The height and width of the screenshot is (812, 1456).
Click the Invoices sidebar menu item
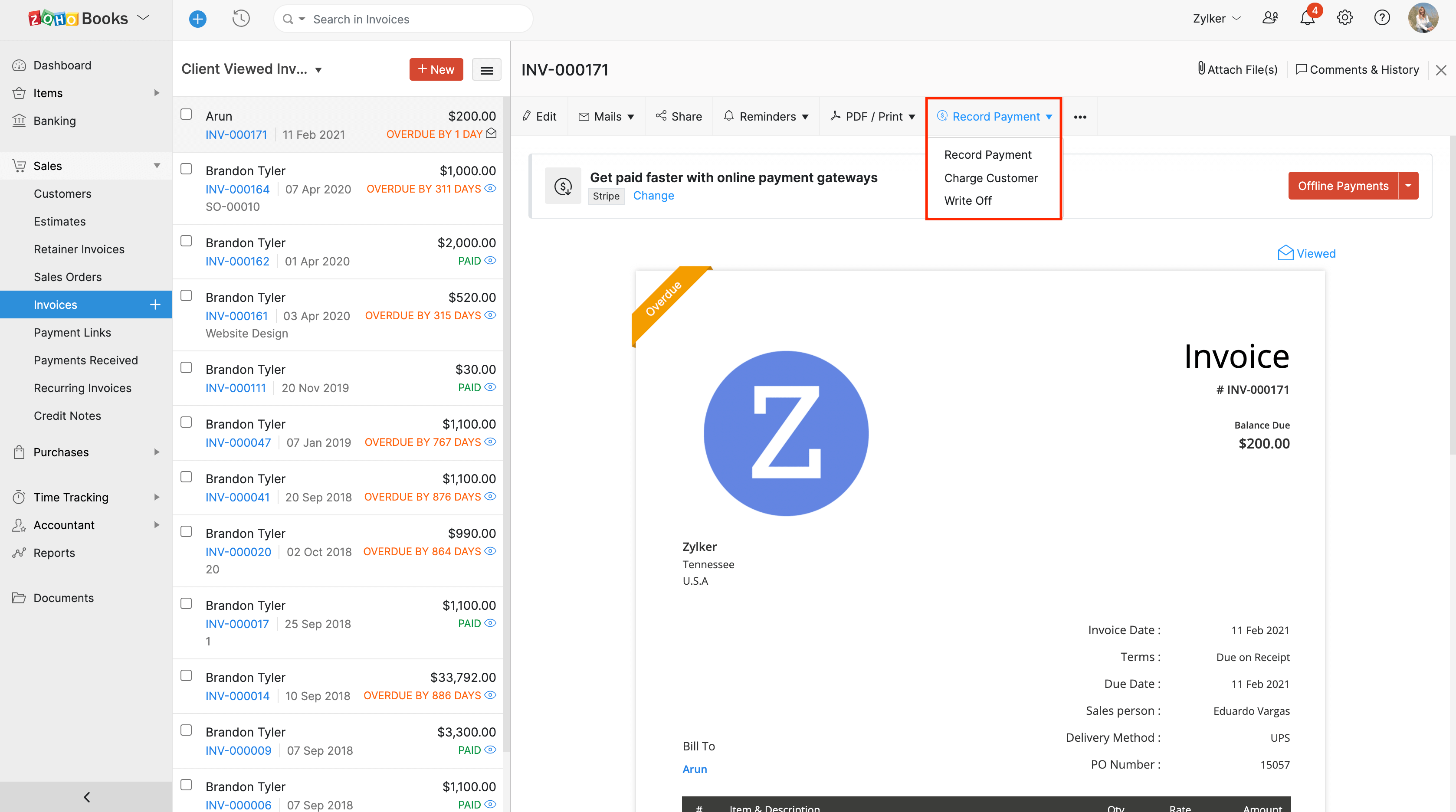(55, 303)
